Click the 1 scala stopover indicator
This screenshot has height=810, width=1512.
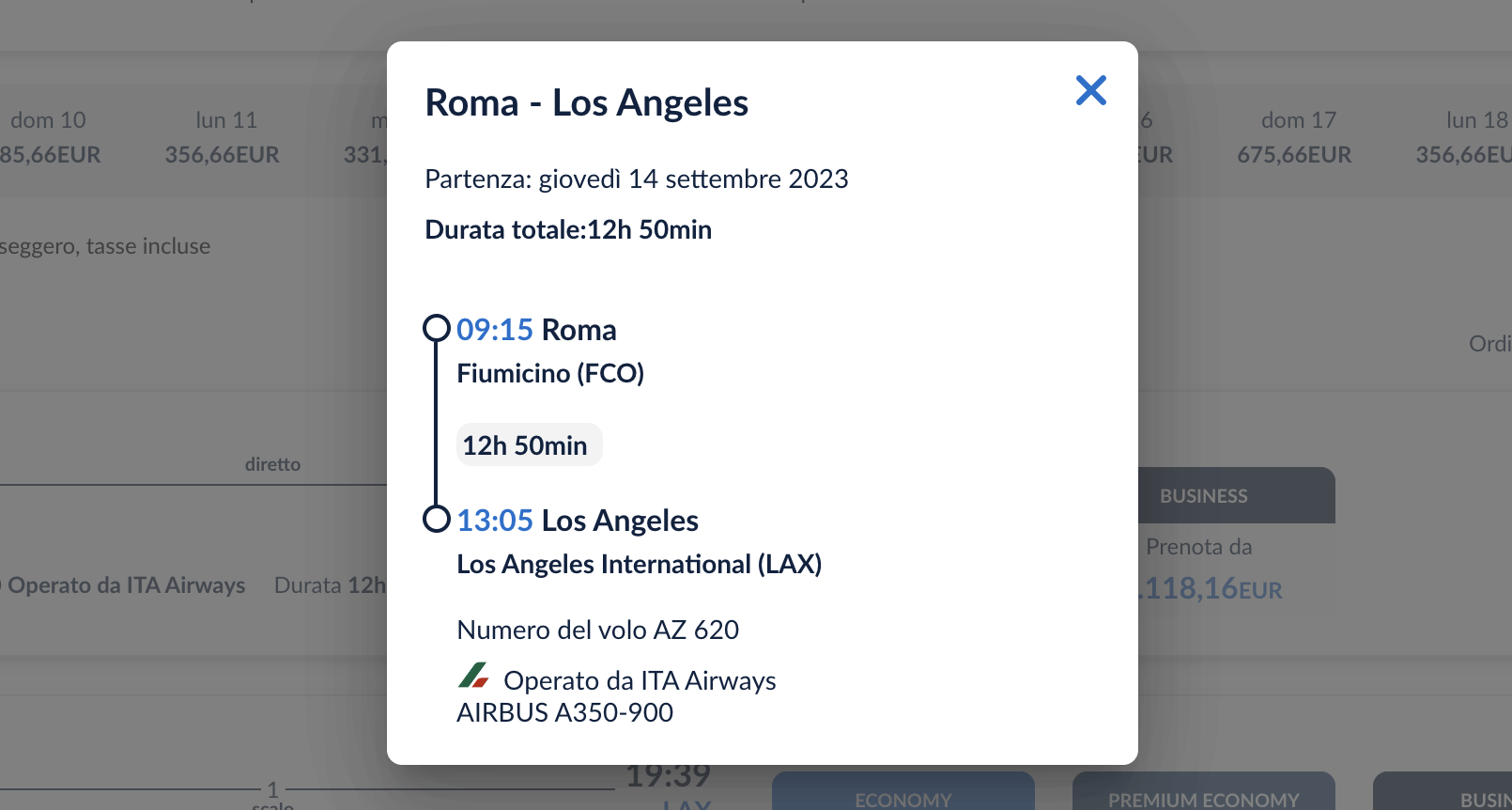(x=272, y=794)
